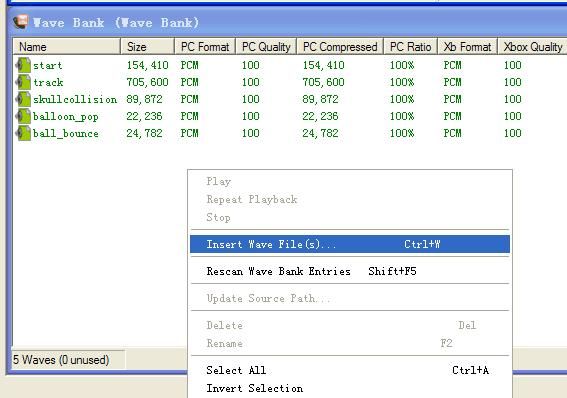Click PC Format PCM in start row

coord(189,65)
